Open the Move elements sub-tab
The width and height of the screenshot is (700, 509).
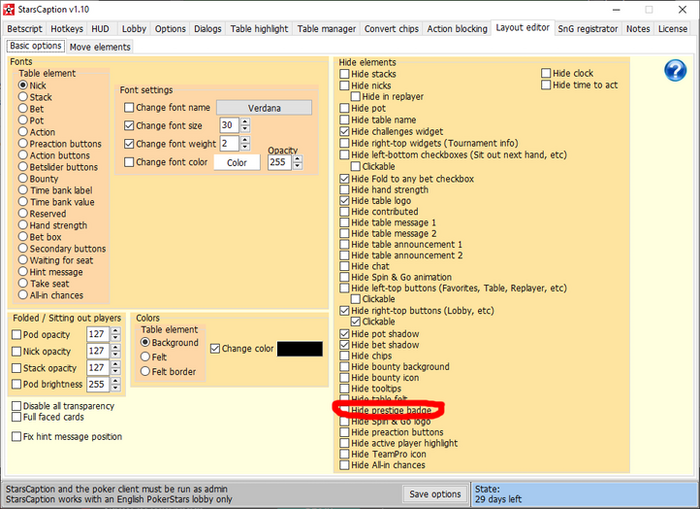pos(100,47)
